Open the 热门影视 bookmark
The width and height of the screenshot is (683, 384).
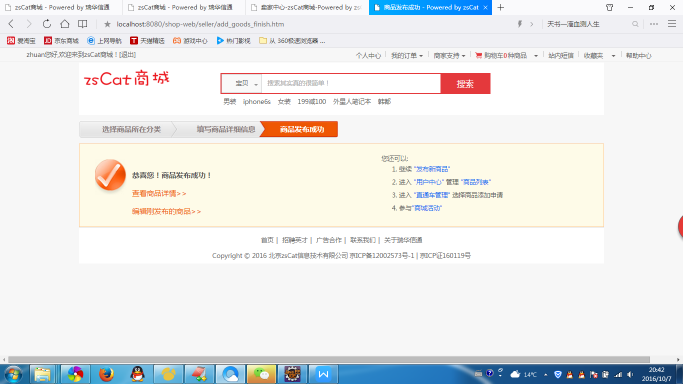pyautogui.click(x=233, y=40)
